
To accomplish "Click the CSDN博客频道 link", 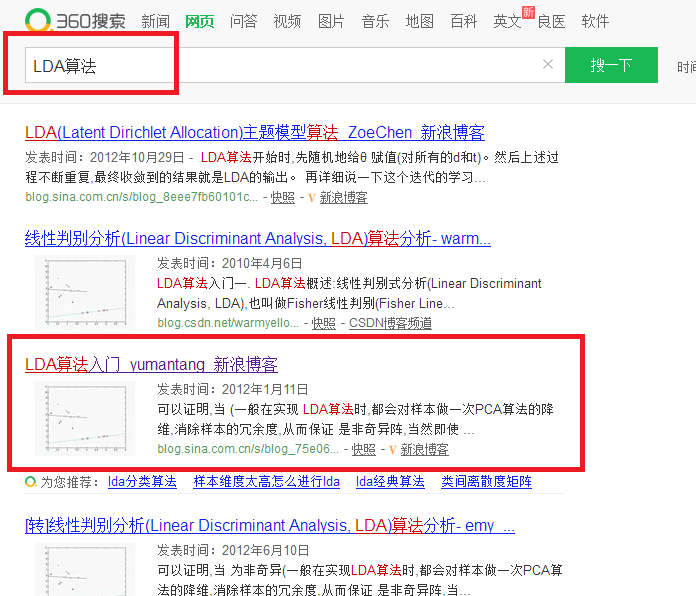I will click(390, 323).
